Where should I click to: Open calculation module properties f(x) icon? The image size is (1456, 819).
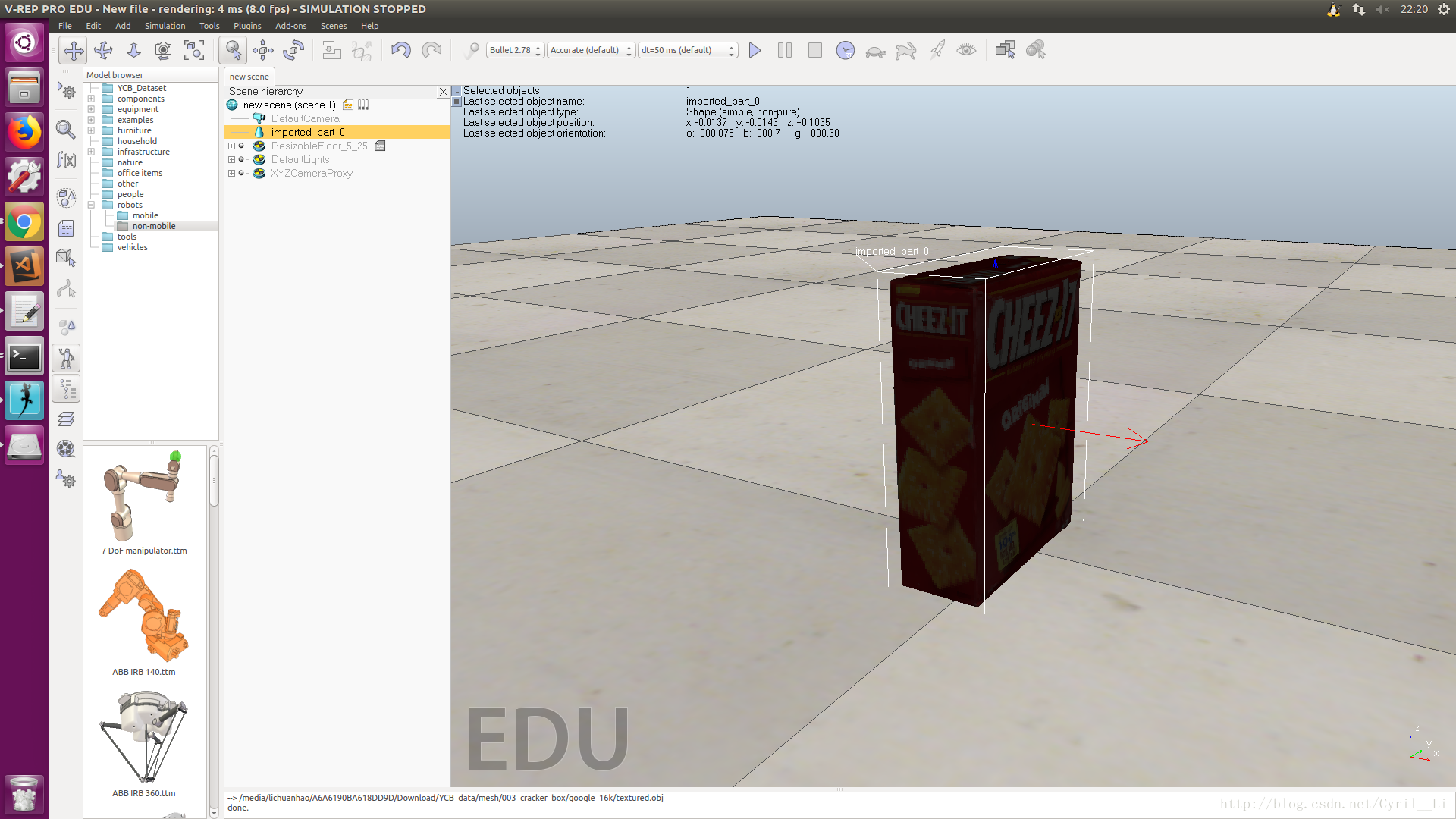click(x=66, y=160)
